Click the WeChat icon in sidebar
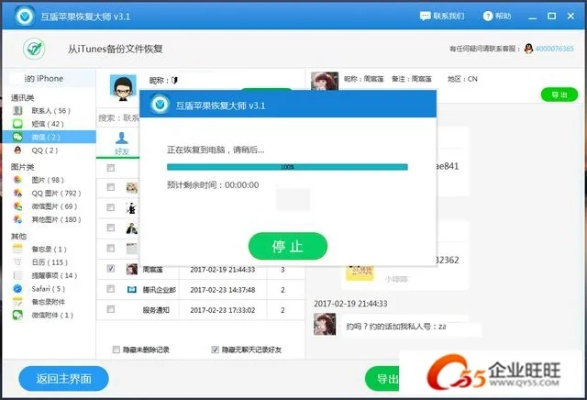Viewport: 587px width, 400px height. pyautogui.click(x=18, y=137)
